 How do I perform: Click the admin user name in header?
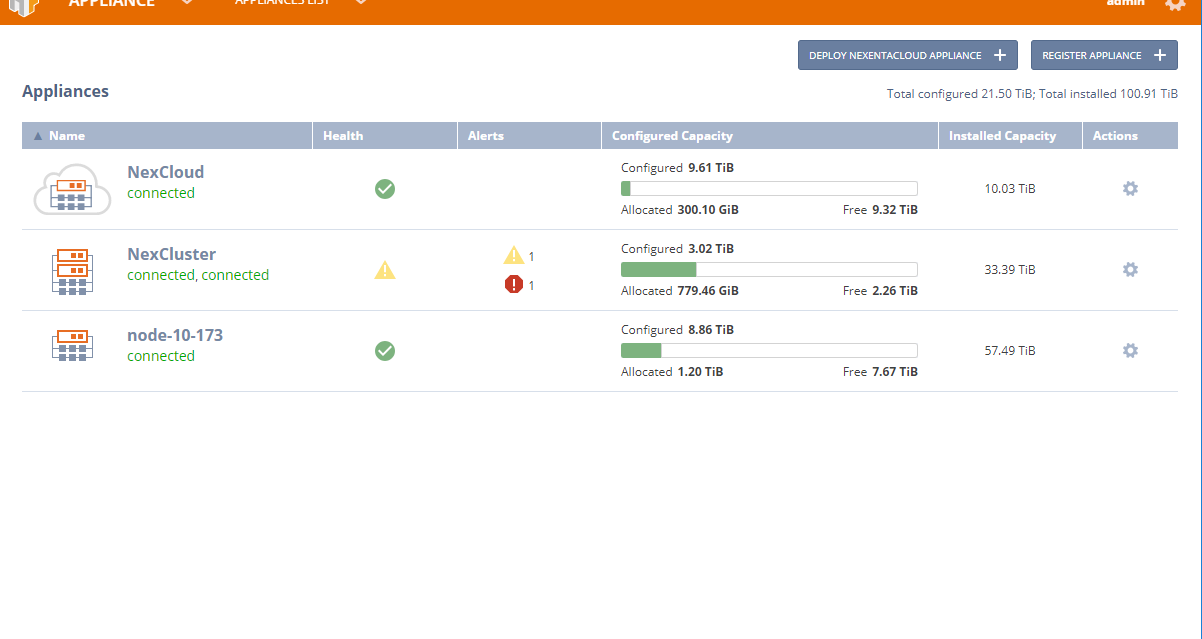(1125, 4)
